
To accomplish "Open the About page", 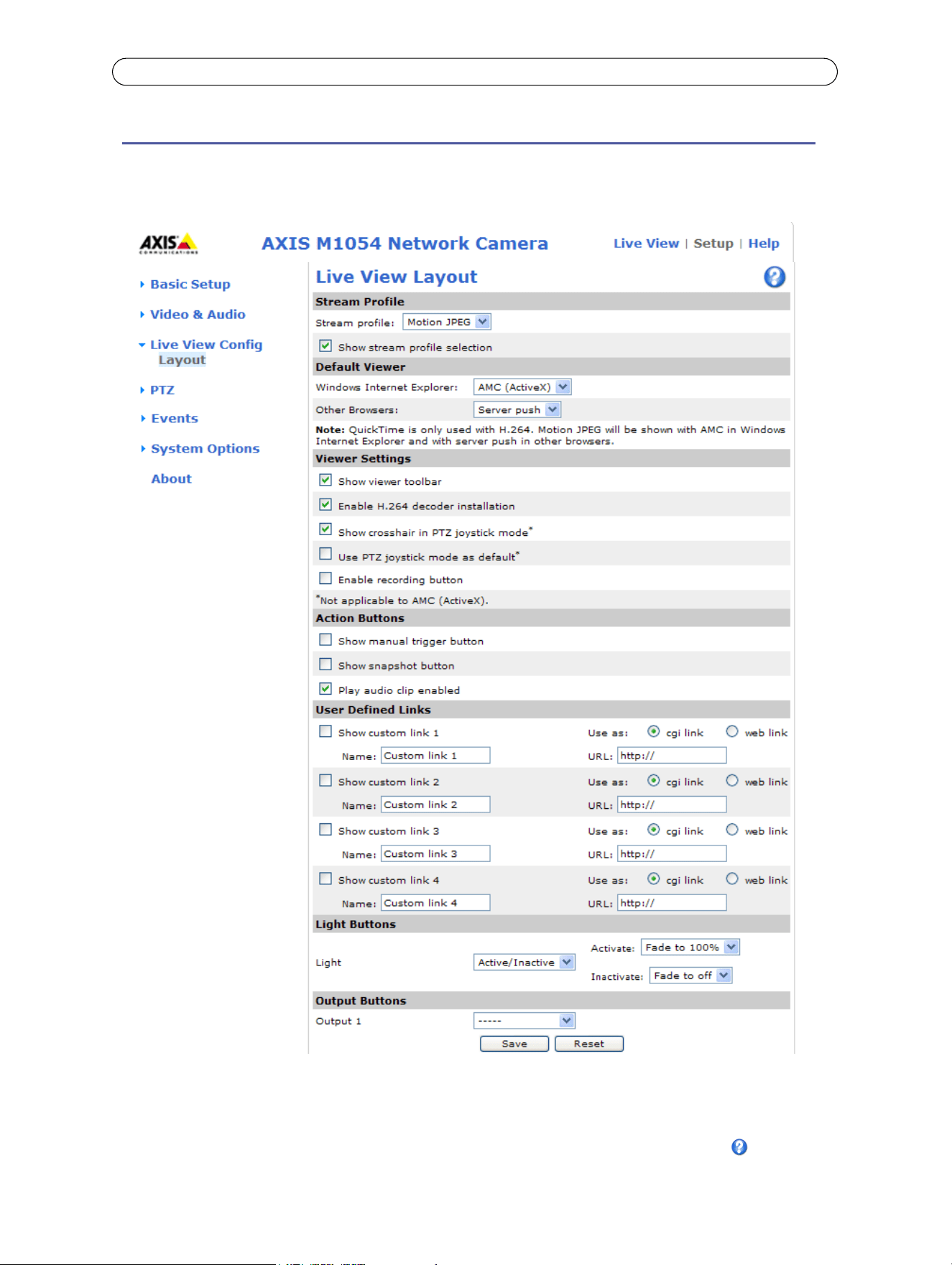I will click(x=171, y=479).
